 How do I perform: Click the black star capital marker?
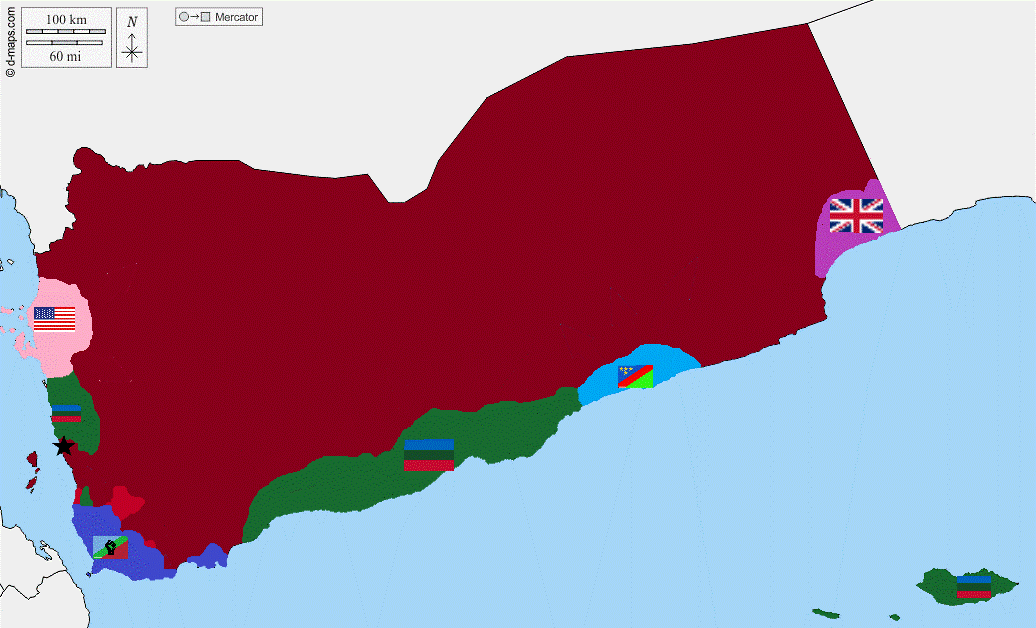pos(63,446)
